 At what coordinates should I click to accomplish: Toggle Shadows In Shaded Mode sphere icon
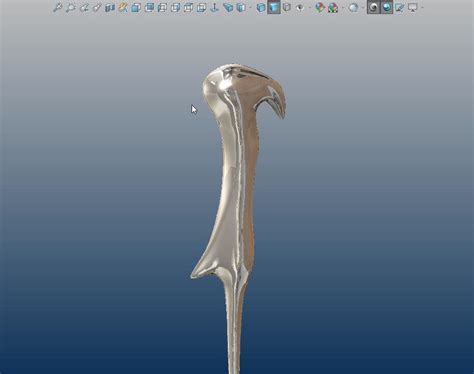[300, 8]
